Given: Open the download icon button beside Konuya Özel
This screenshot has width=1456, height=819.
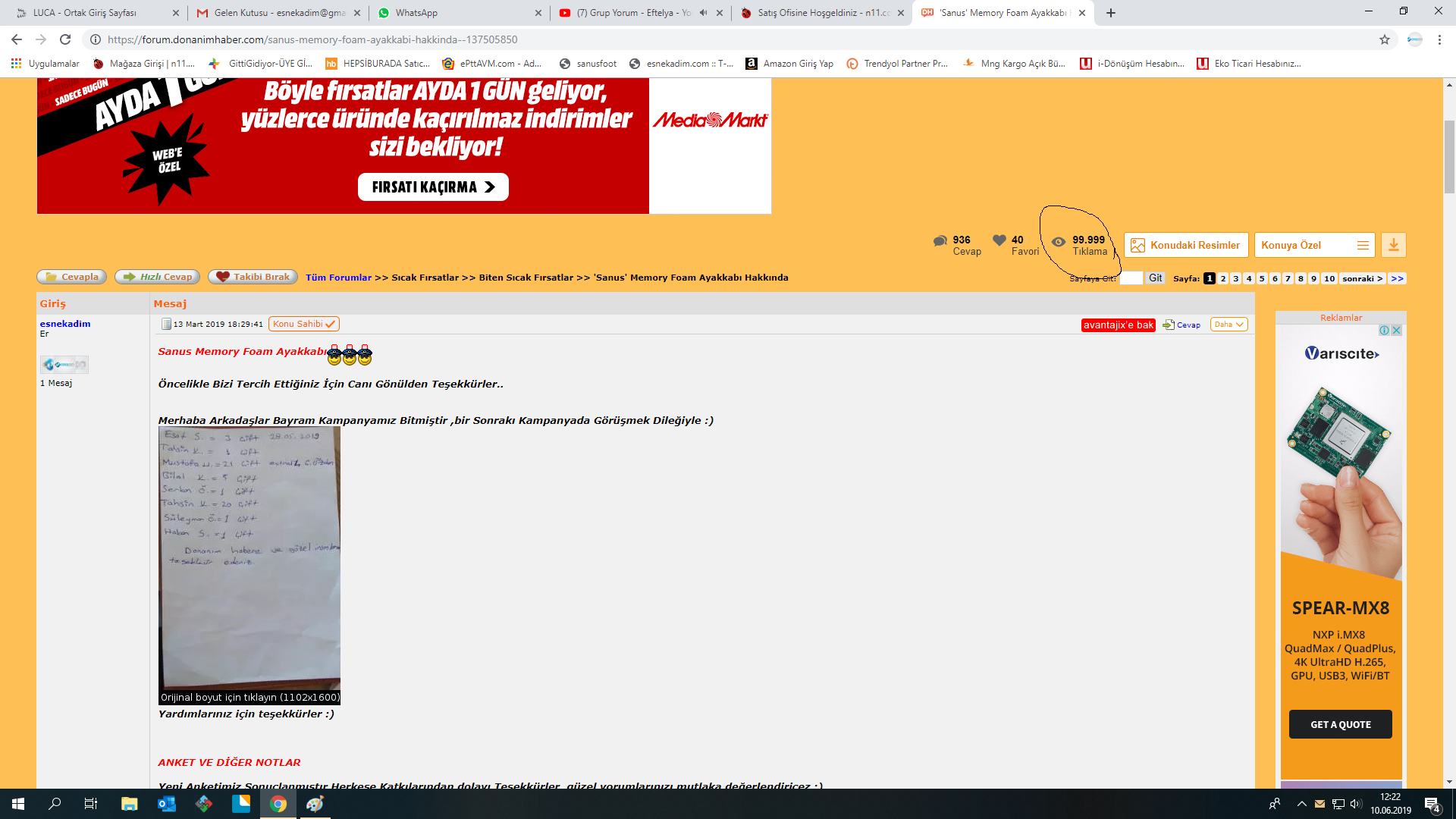Looking at the screenshot, I should (x=1394, y=245).
